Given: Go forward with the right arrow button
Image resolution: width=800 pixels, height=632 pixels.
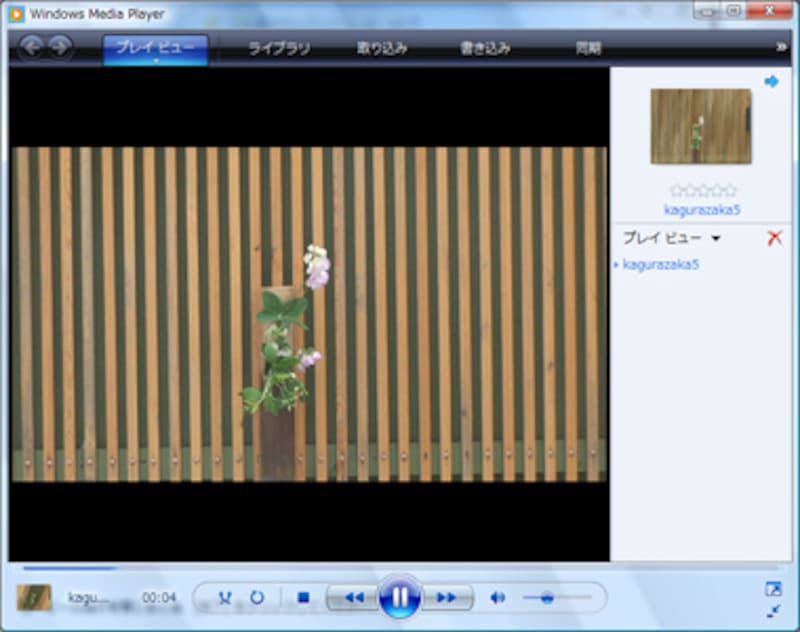Looking at the screenshot, I should click(x=61, y=46).
